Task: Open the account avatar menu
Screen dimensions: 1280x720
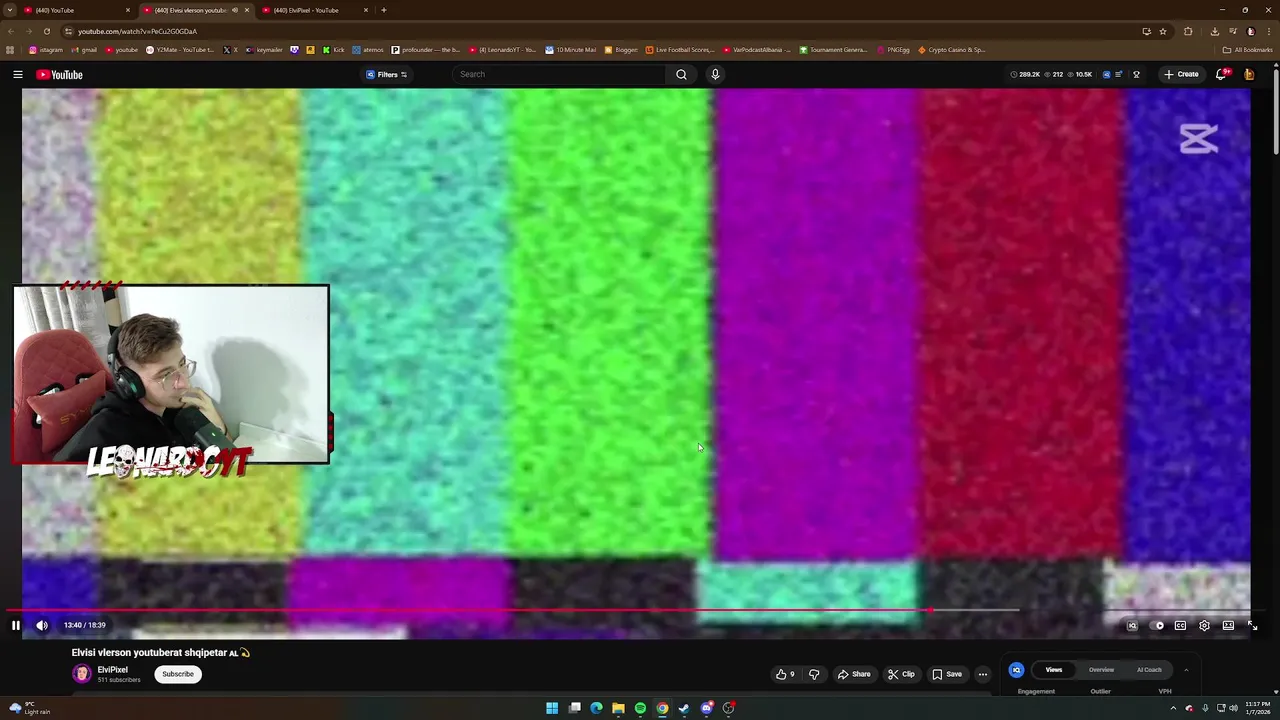Action: pos(1249,74)
